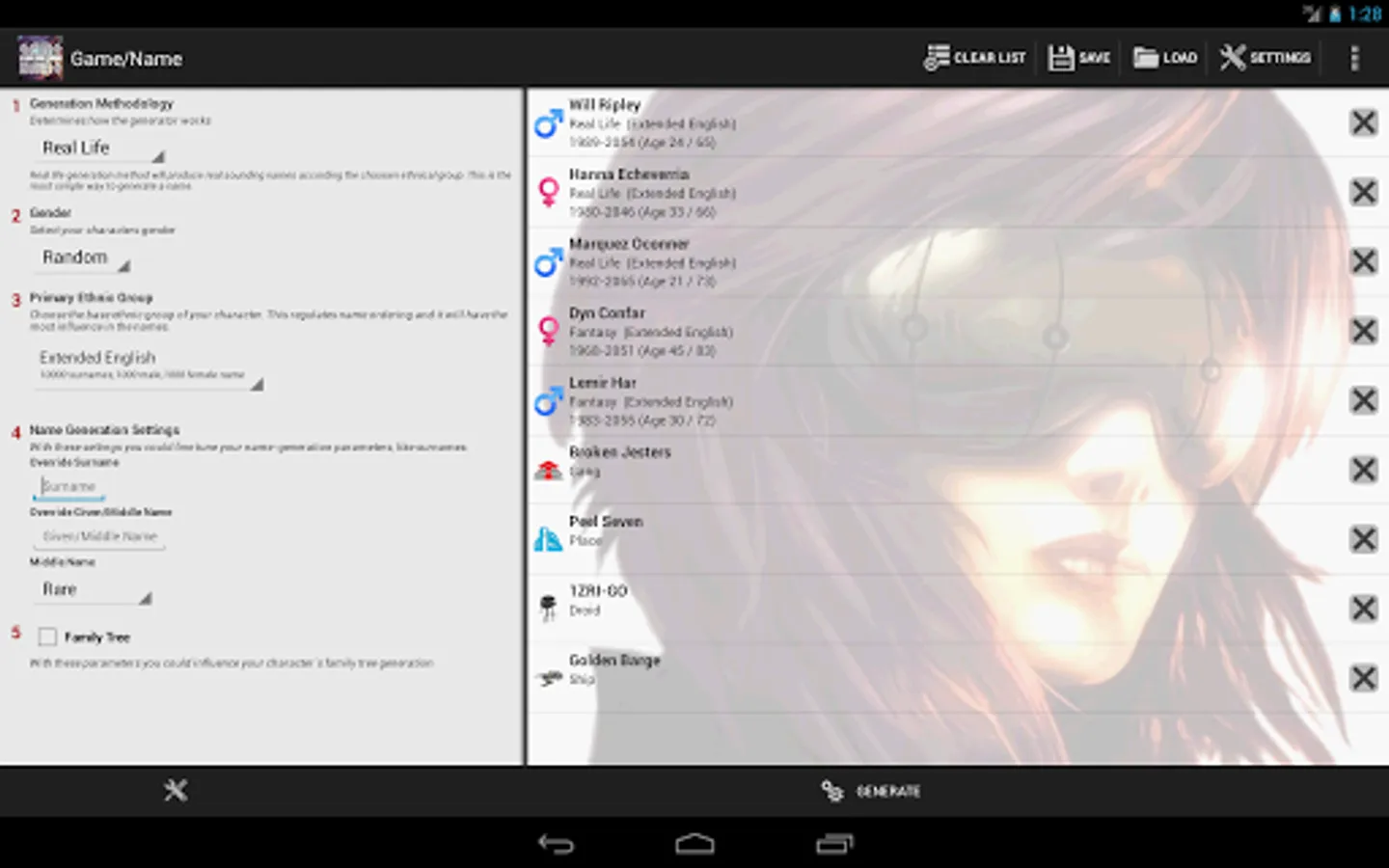Viewport: 1389px width, 868px height.
Task: Delete the Dyn Confar entry
Action: (x=1363, y=331)
